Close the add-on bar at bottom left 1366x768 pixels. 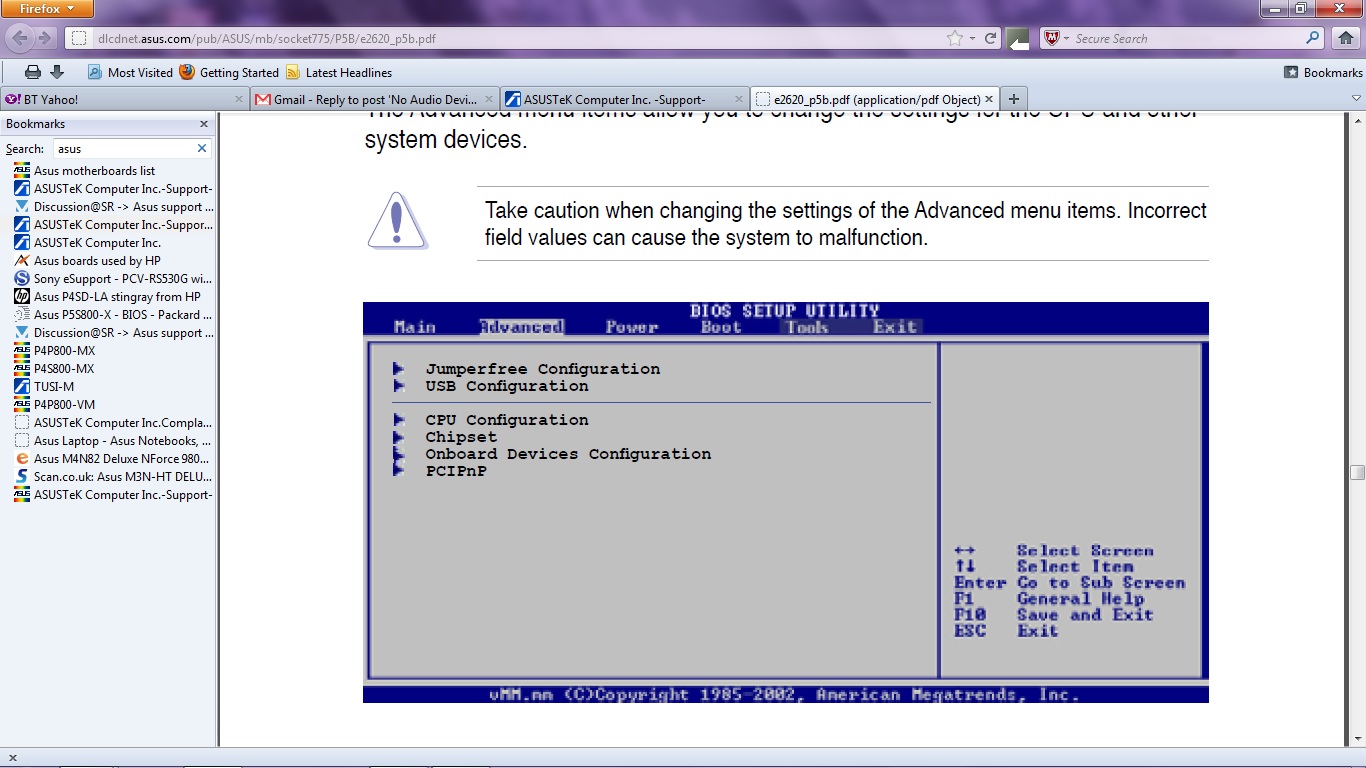click(x=13, y=758)
